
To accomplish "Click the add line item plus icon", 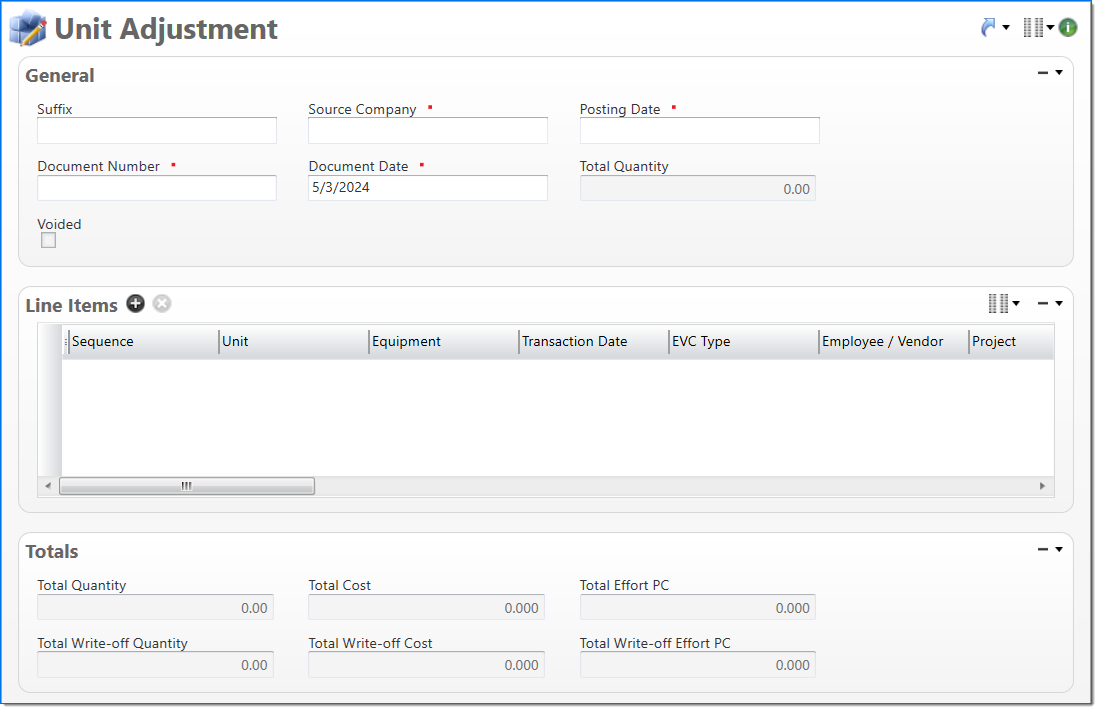I will tap(135, 304).
